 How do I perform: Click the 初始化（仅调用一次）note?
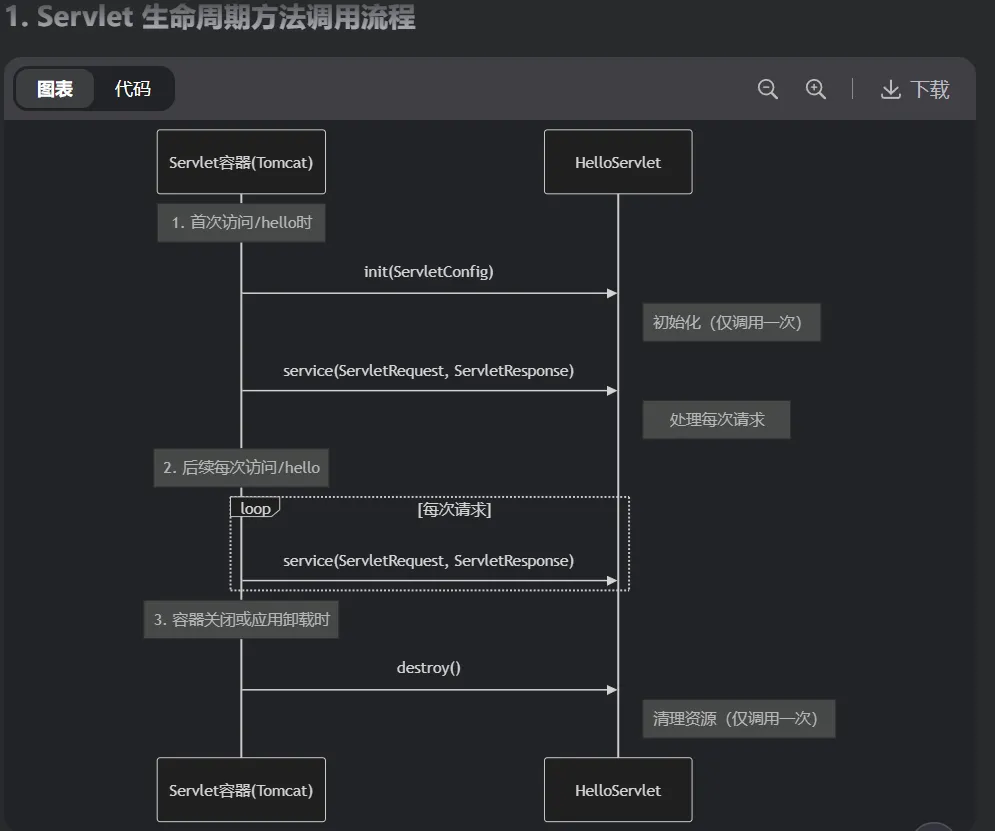[x=731, y=323]
